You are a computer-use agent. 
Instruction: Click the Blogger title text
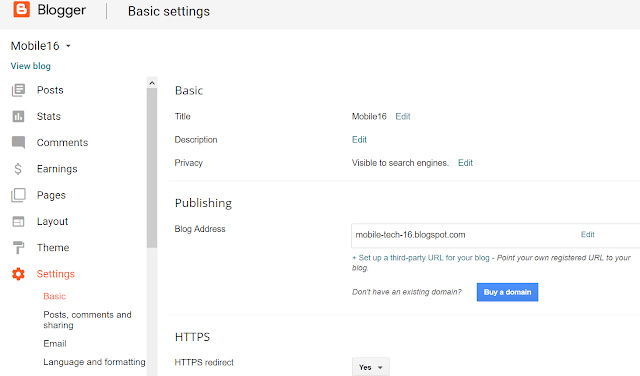(62, 10)
